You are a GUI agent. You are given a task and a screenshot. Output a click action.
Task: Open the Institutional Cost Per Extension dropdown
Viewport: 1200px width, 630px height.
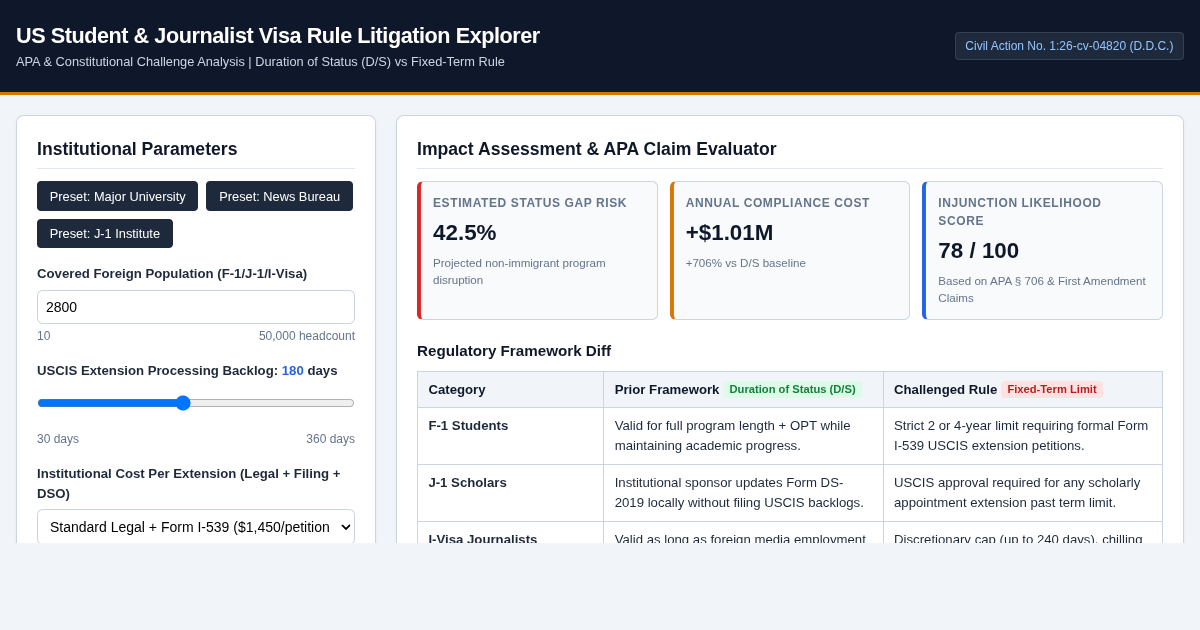pos(196,526)
